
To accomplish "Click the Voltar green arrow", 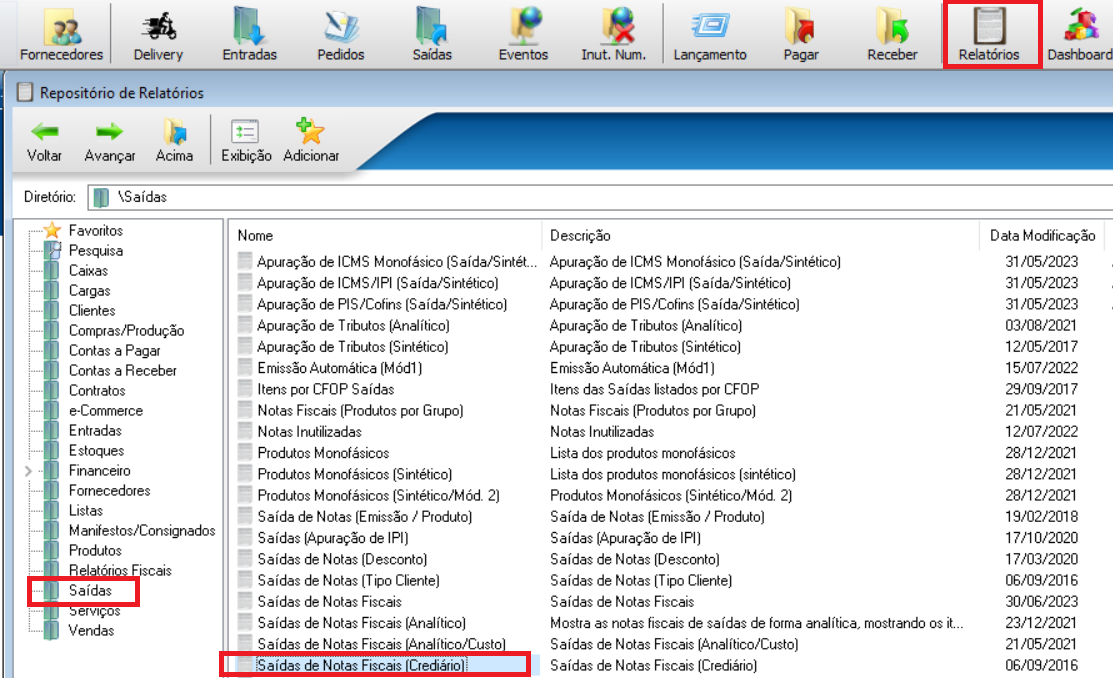I will [x=45, y=141].
